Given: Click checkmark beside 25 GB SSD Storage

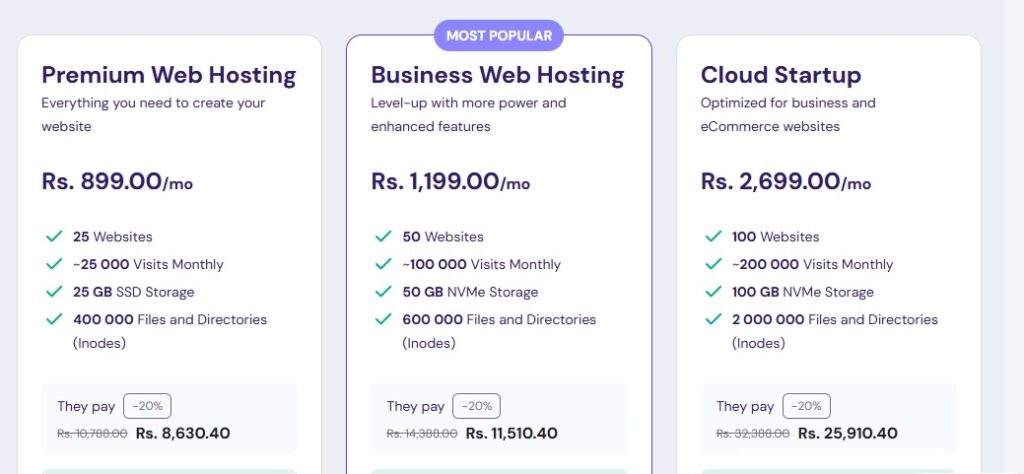Looking at the screenshot, I should pos(54,292).
